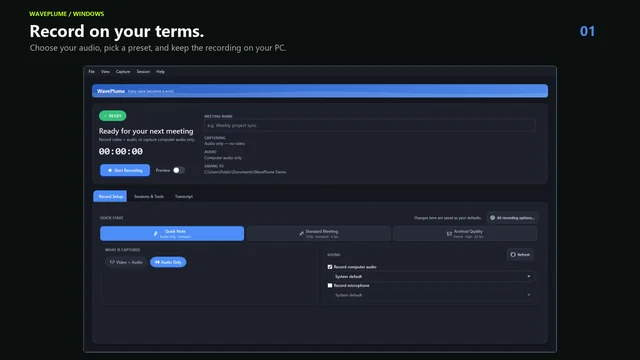Click the WAVEPLUME / WINDOWS label
This screenshot has height=360, width=640.
[x=67, y=14]
